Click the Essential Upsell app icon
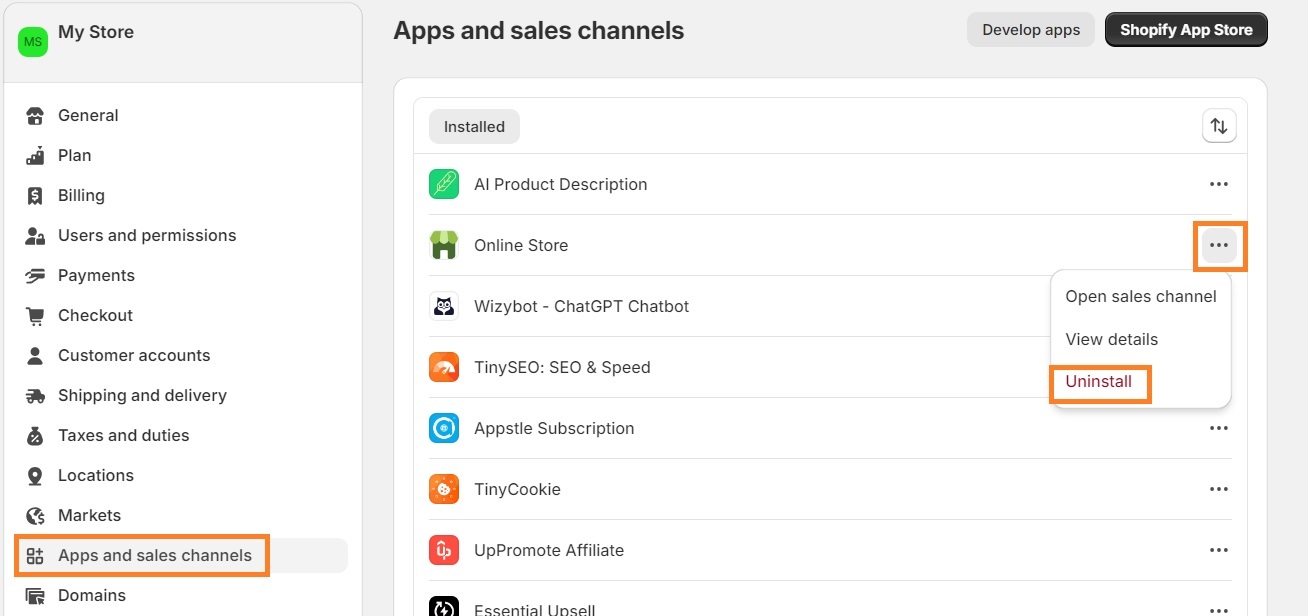 (443, 607)
